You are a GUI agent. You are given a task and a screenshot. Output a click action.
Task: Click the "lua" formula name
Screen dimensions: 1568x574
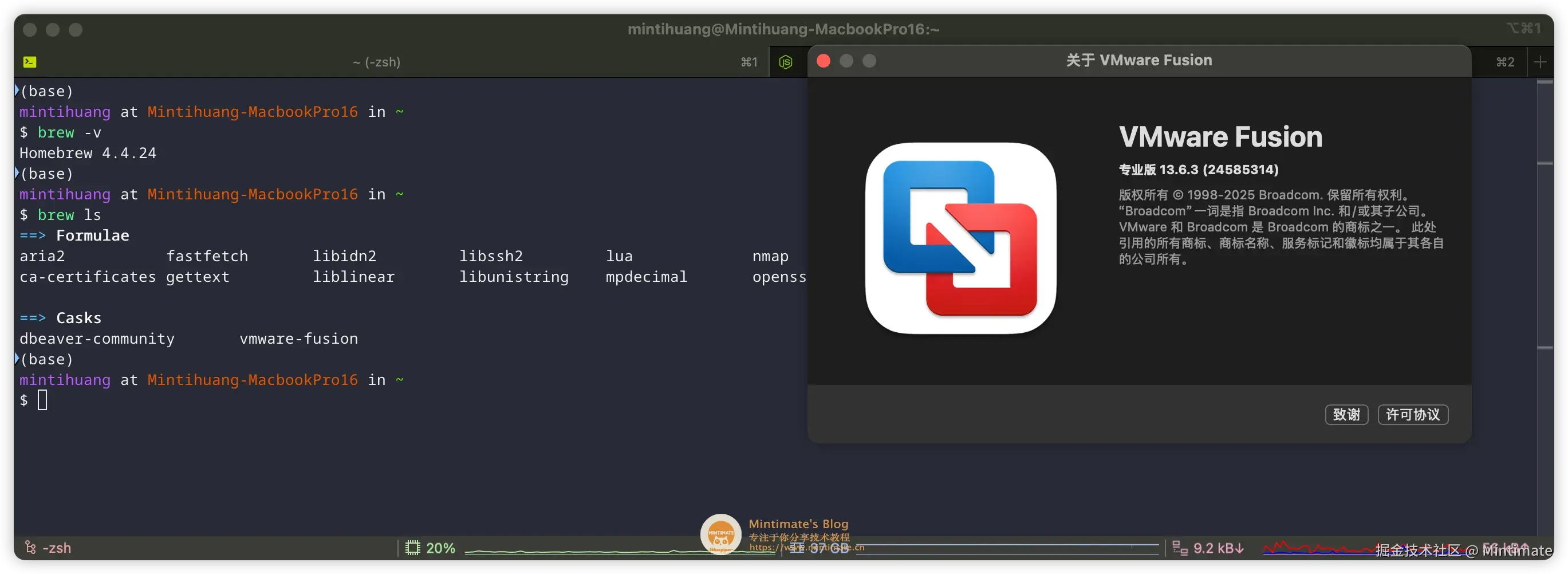(x=619, y=256)
